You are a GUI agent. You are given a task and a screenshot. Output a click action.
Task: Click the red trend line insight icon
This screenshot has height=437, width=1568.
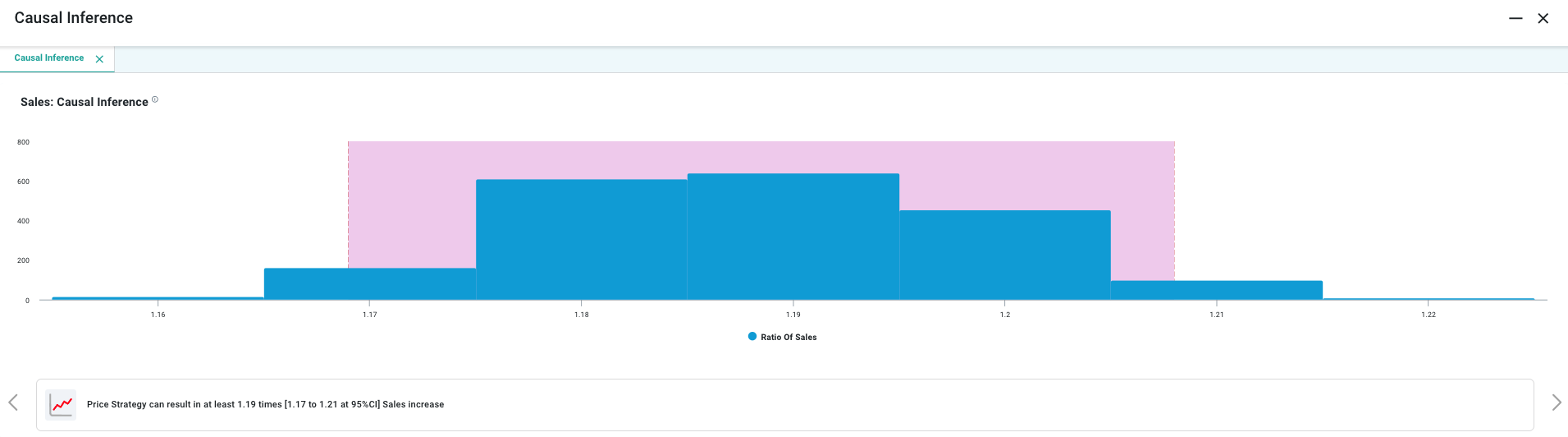point(62,405)
